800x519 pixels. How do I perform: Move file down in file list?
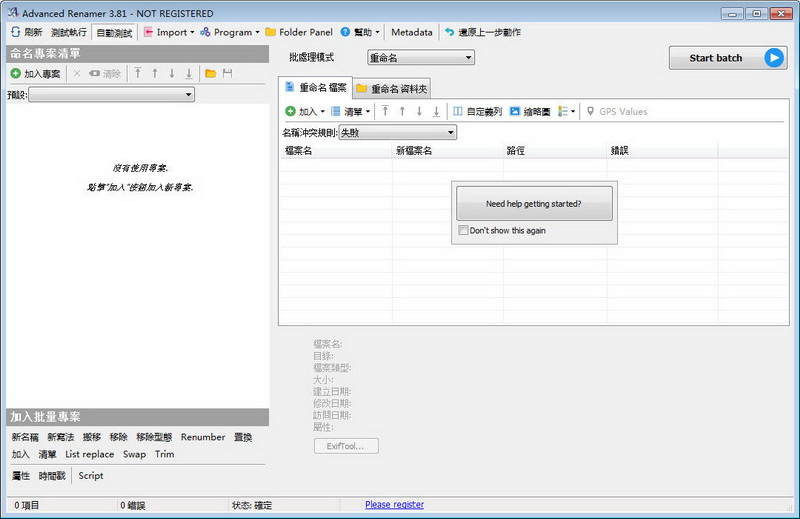click(419, 111)
